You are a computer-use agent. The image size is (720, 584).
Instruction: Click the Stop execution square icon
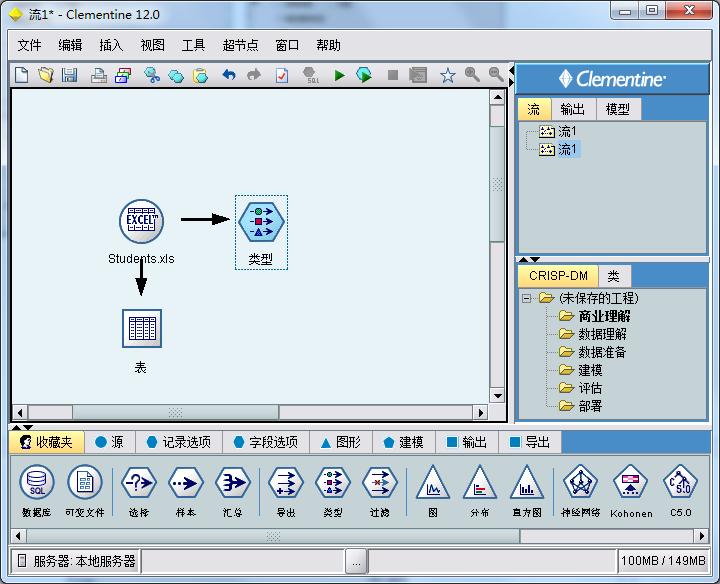393,75
